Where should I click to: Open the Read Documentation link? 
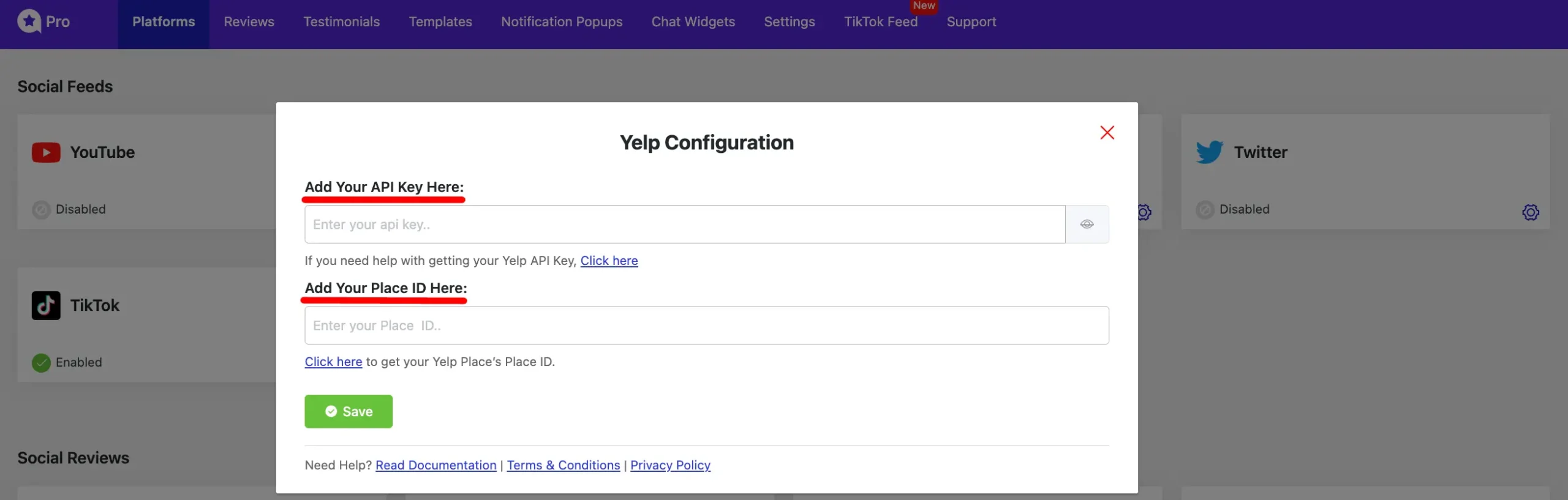[x=435, y=465]
